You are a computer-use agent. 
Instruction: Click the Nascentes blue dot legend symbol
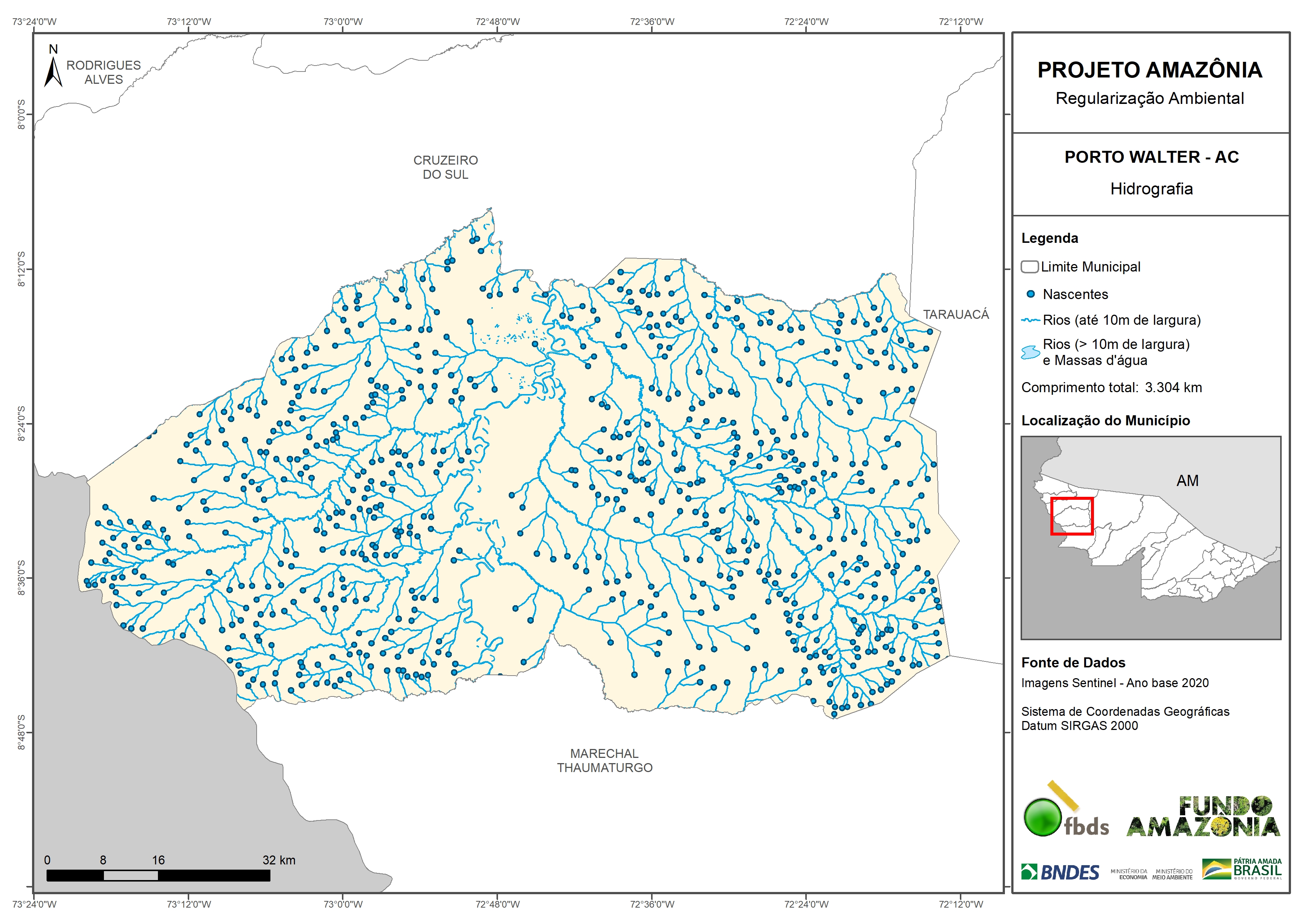(1030, 294)
